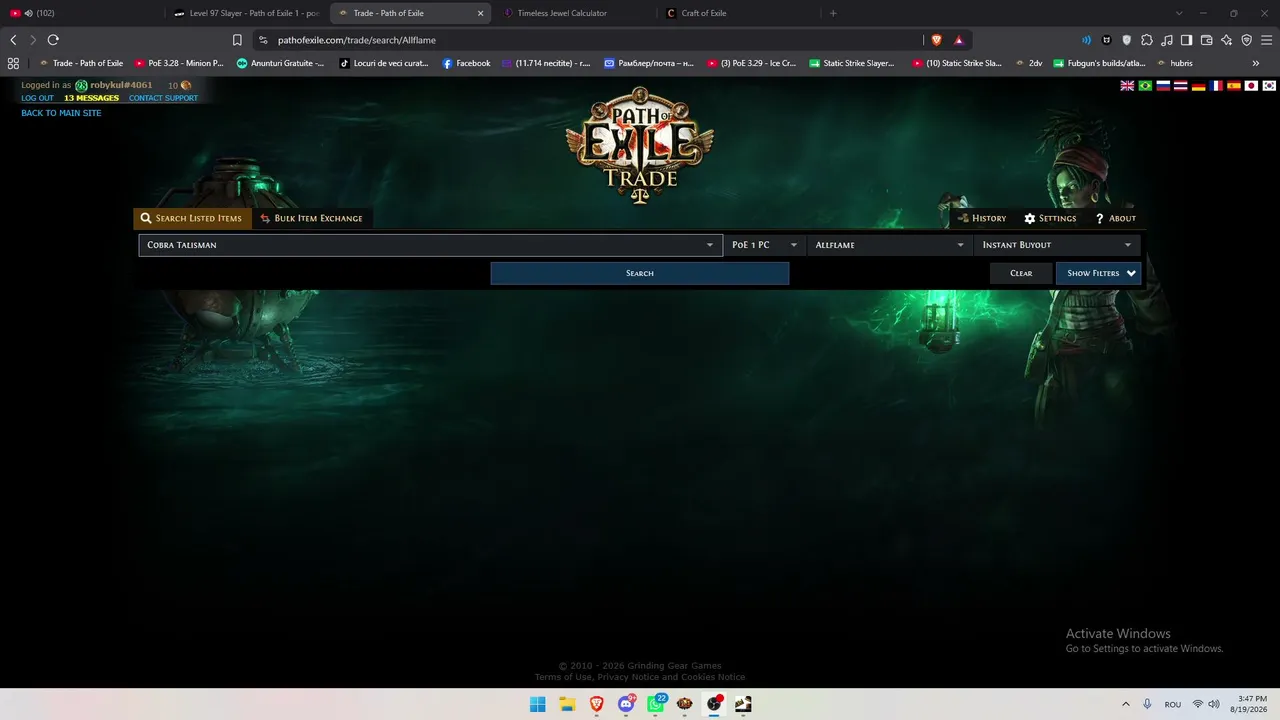1280x720 pixels.
Task: Open the About link
Action: click(x=1116, y=218)
